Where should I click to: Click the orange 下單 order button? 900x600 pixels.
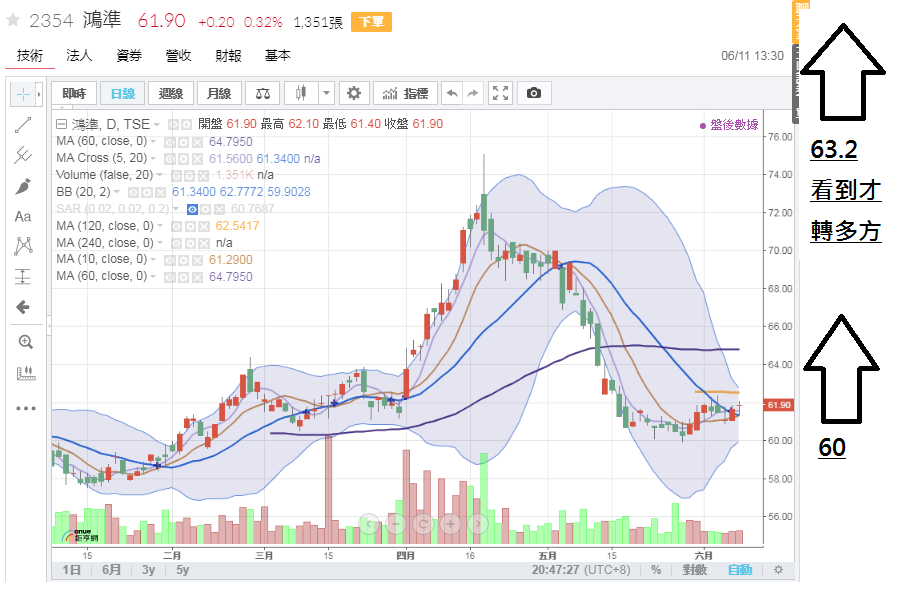coord(371,22)
